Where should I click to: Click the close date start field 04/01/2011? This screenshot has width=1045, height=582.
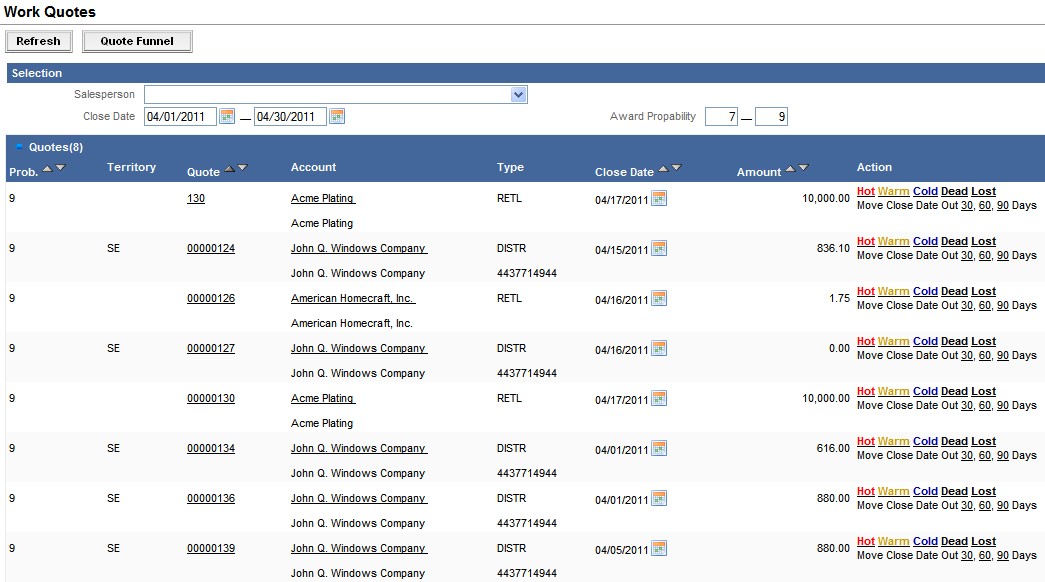pyautogui.click(x=180, y=117)
